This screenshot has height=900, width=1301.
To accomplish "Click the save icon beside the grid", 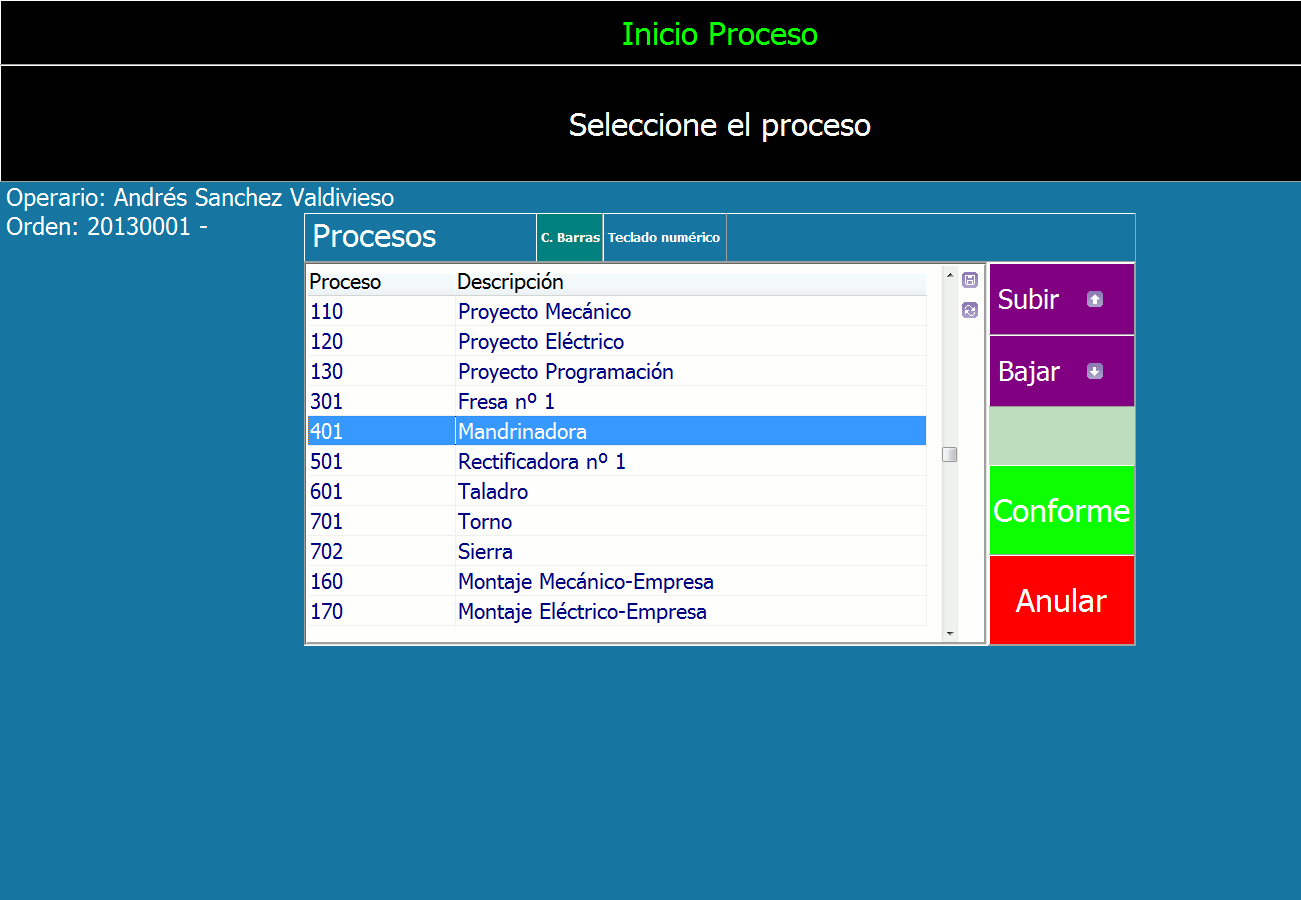I will click(969, 280).
